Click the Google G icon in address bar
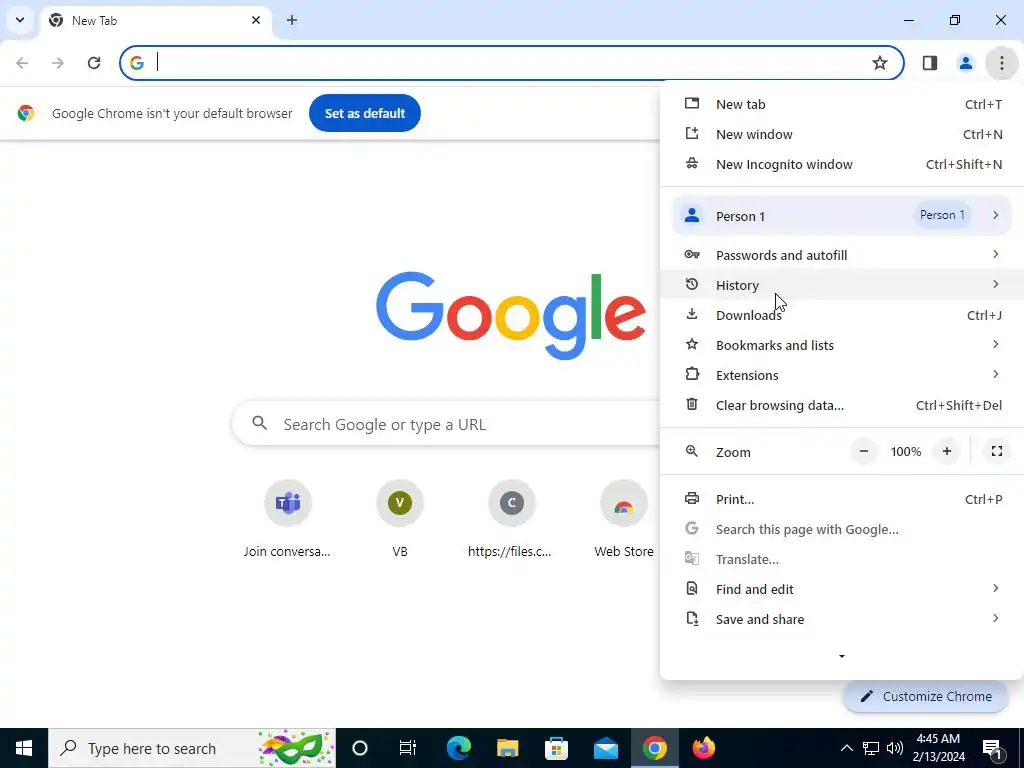The image size is (1024, 768). pyautogui.click(x=136, y=63)
